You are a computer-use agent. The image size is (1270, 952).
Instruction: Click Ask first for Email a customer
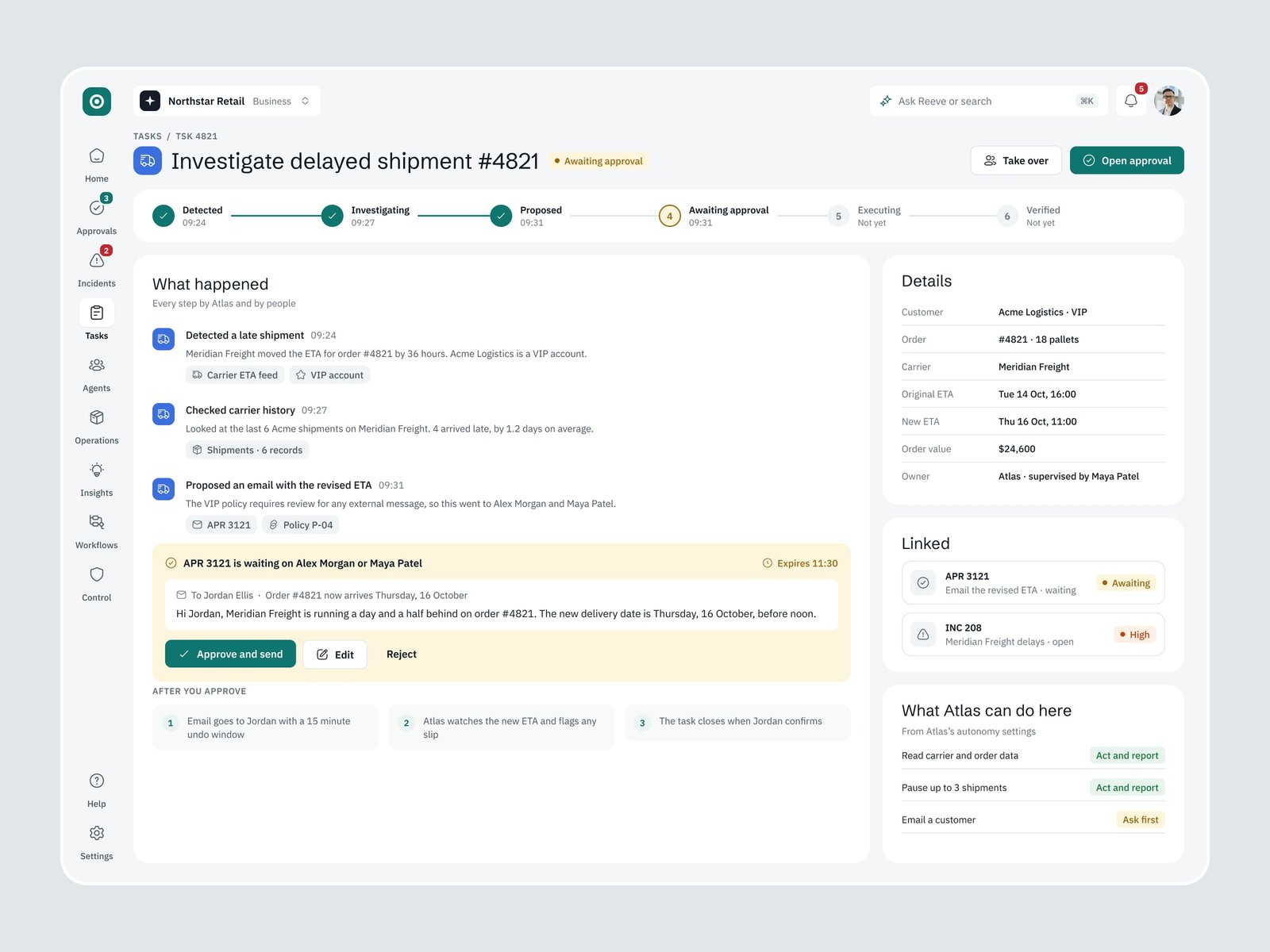click(1141, 820)
